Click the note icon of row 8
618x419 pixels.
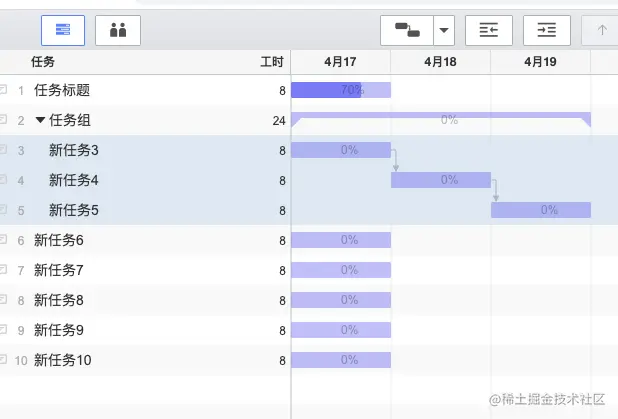click(x=3, y=299)
